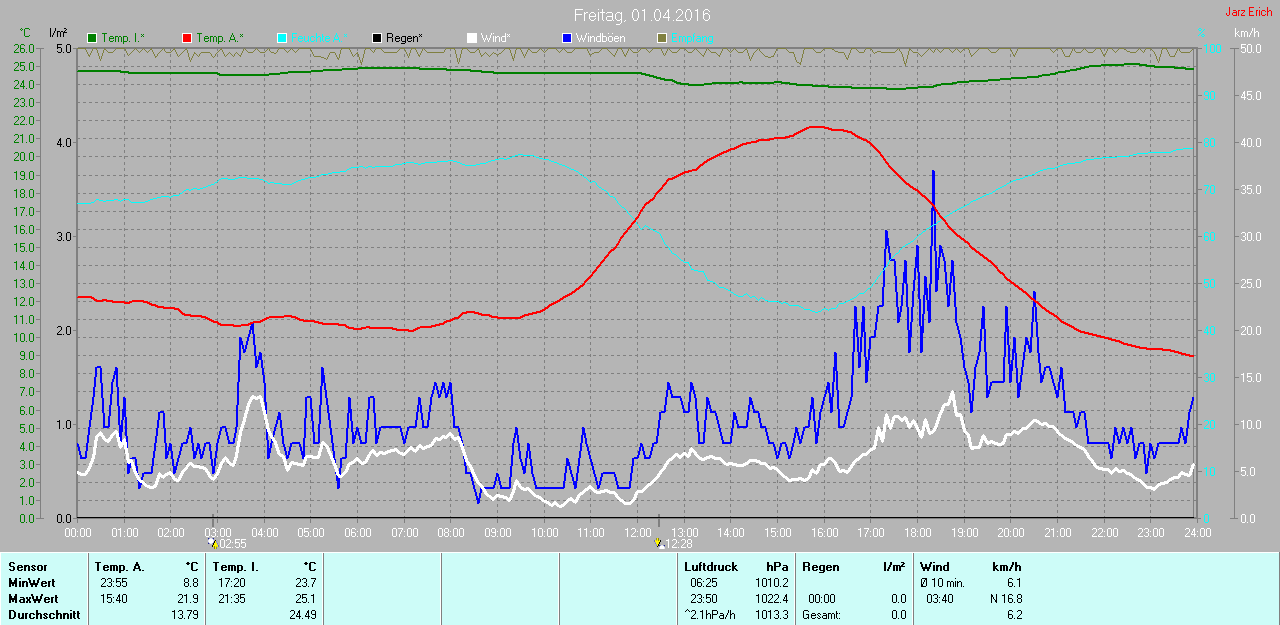Click the marker icon at 02:55
1280x625 pixels.
tap(213, 543)
